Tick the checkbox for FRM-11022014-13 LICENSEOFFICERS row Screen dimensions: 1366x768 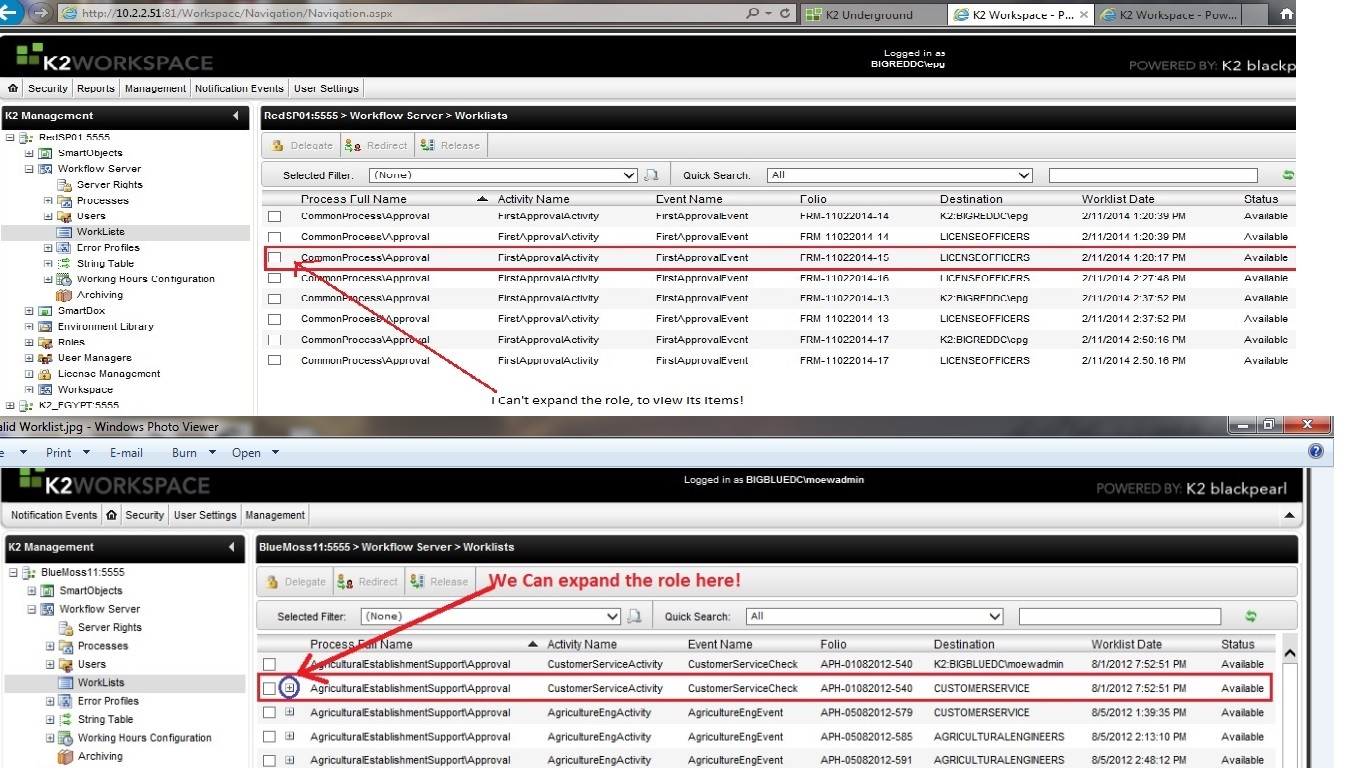(x=274, y=319)
